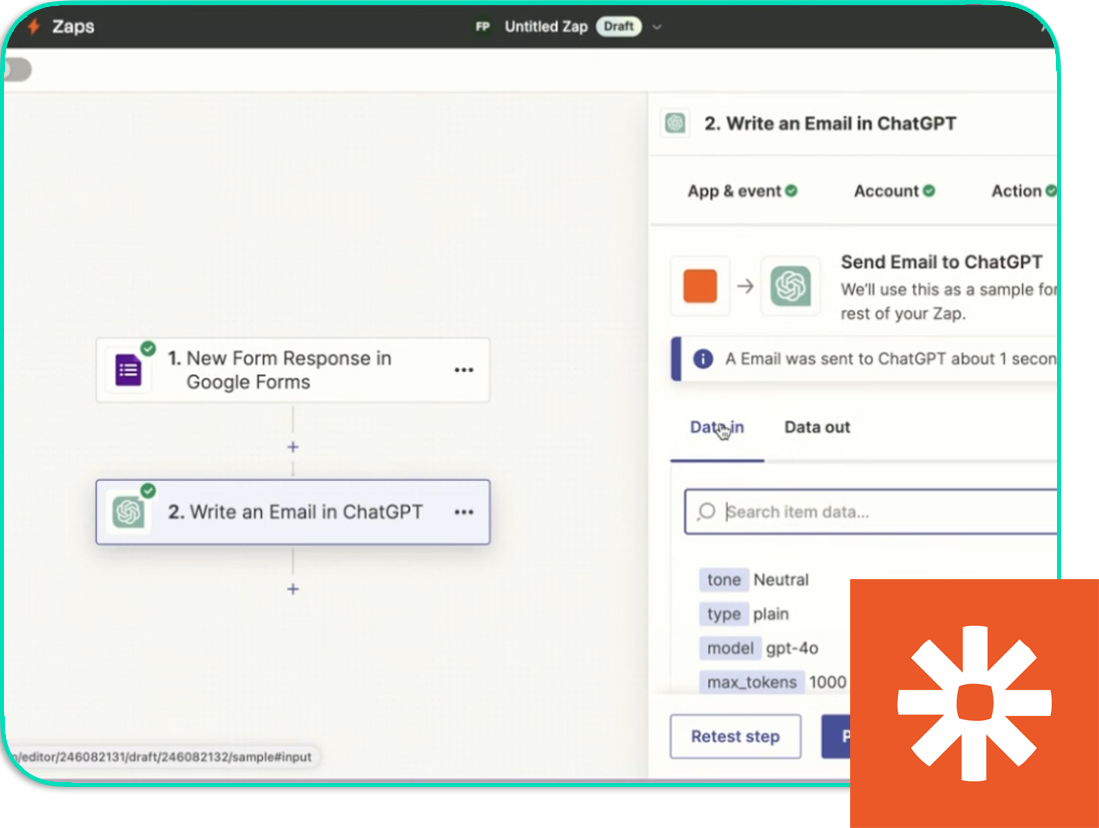Screen dimensions: 1099x828
Task: Select the max_tokens key label
Action: [751, 682]
